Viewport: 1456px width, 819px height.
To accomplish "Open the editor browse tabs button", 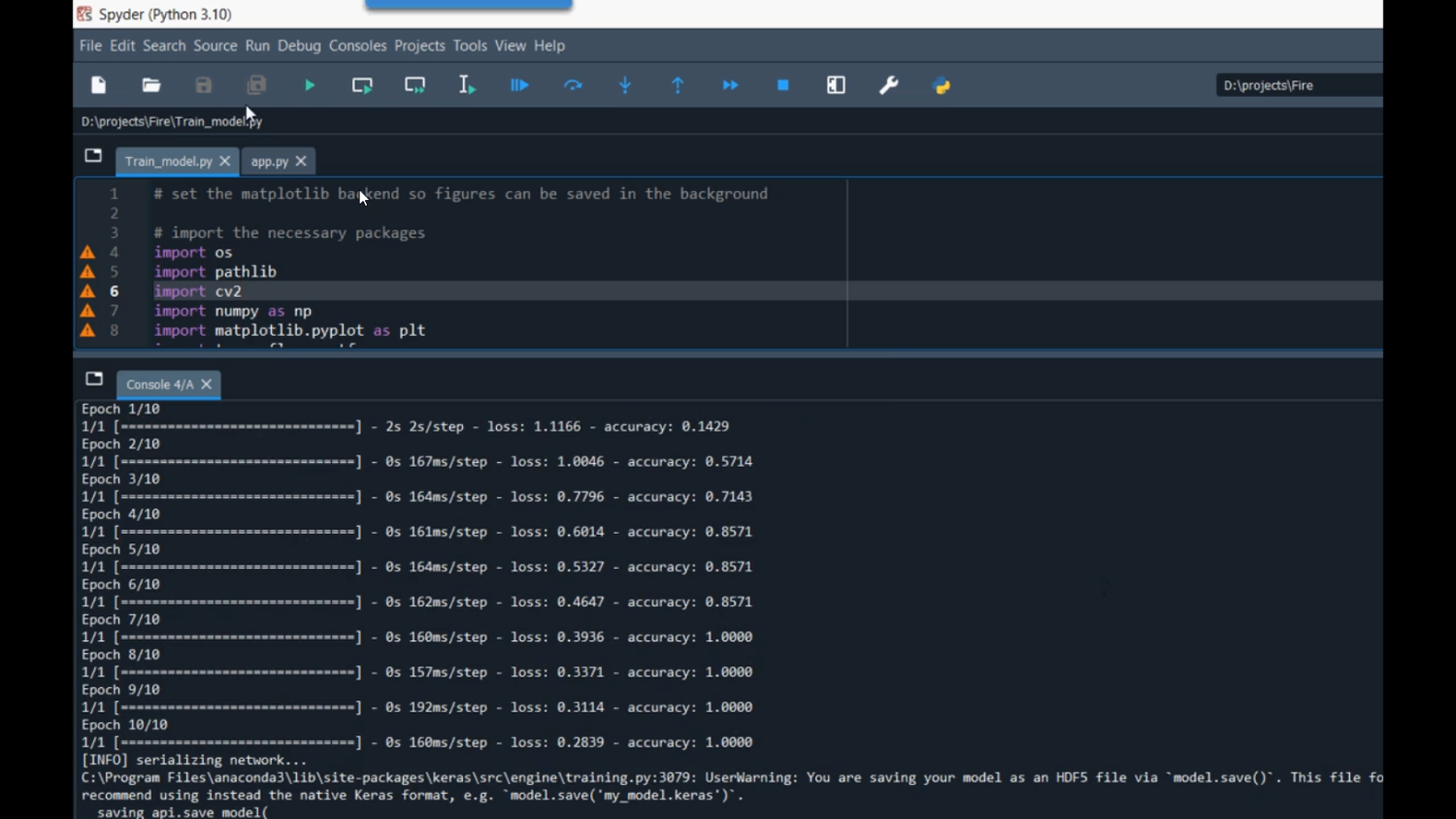I will pyautogui.click(x=93, y=155).
